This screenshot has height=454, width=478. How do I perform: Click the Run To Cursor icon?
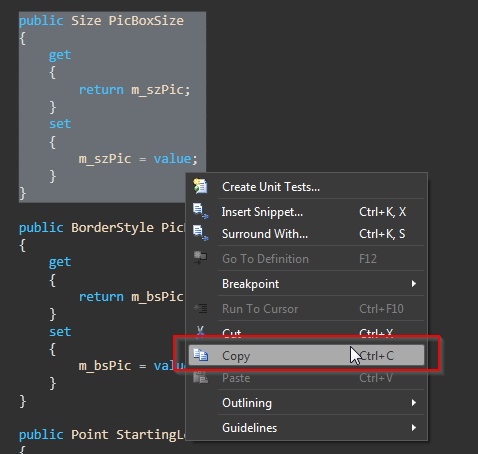(201, 308)
